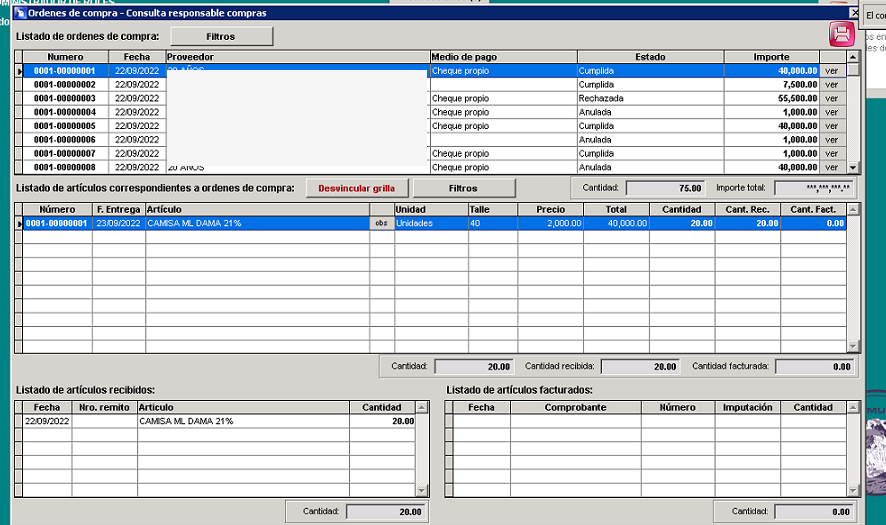Click F. Entrega column header
886x525 pixels.
coord(119,210)
